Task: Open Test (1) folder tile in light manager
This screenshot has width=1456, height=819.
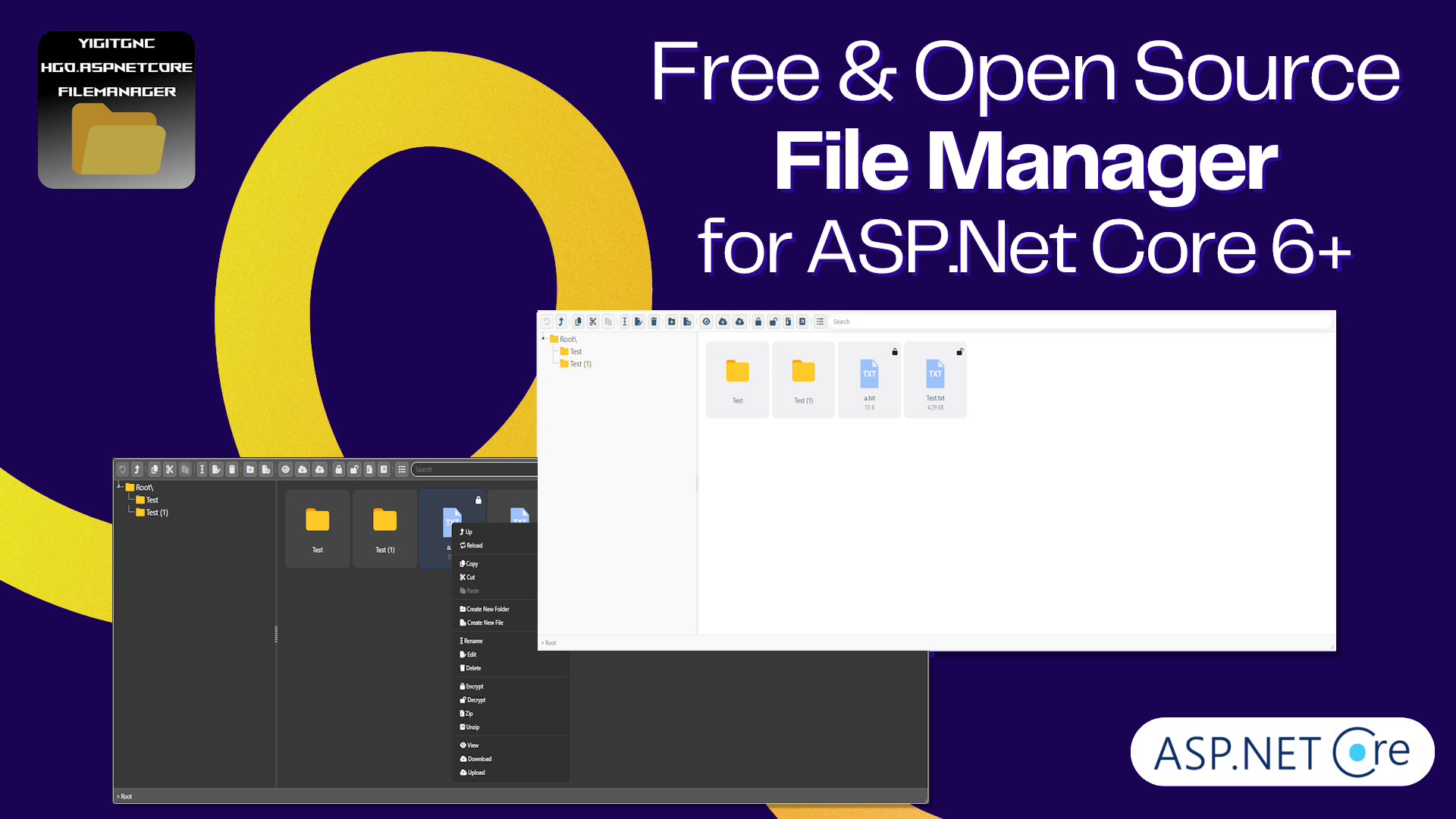Action: click(803, 379)
